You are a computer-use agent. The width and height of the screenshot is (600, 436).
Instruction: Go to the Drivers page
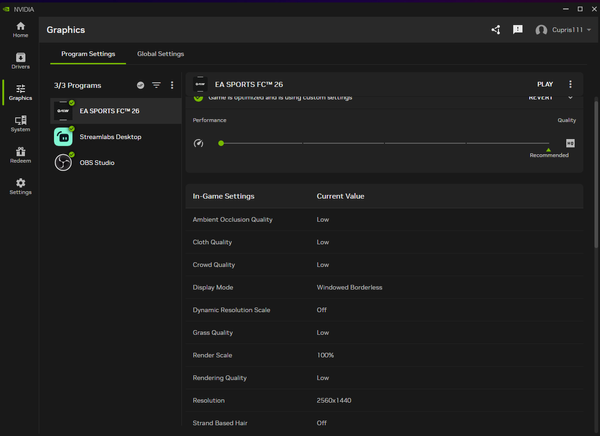(x=20, y=61)
